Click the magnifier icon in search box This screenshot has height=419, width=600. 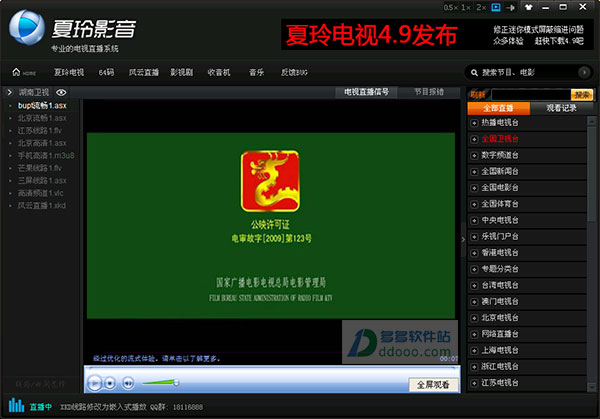pos(474,73)
